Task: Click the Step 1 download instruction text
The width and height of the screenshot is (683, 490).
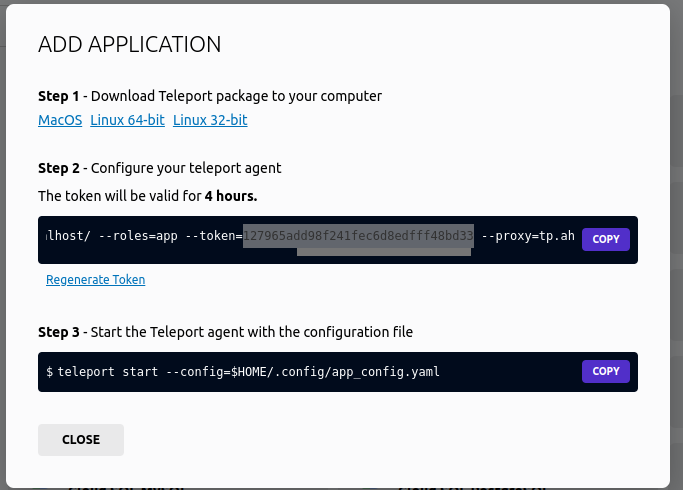Action: click(x=210, y=96)
